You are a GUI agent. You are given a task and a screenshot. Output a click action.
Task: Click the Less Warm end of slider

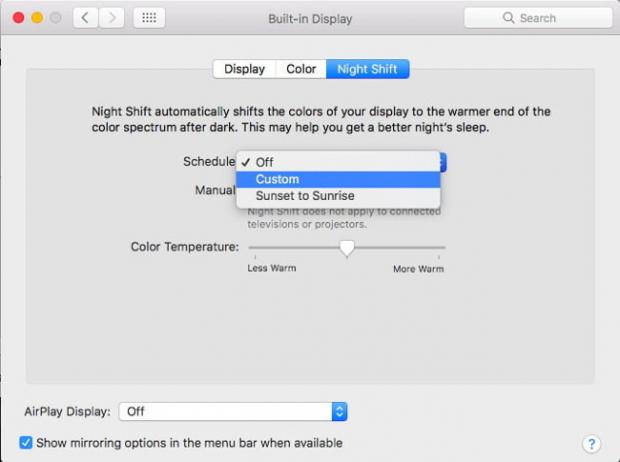[x=251, y=248]
